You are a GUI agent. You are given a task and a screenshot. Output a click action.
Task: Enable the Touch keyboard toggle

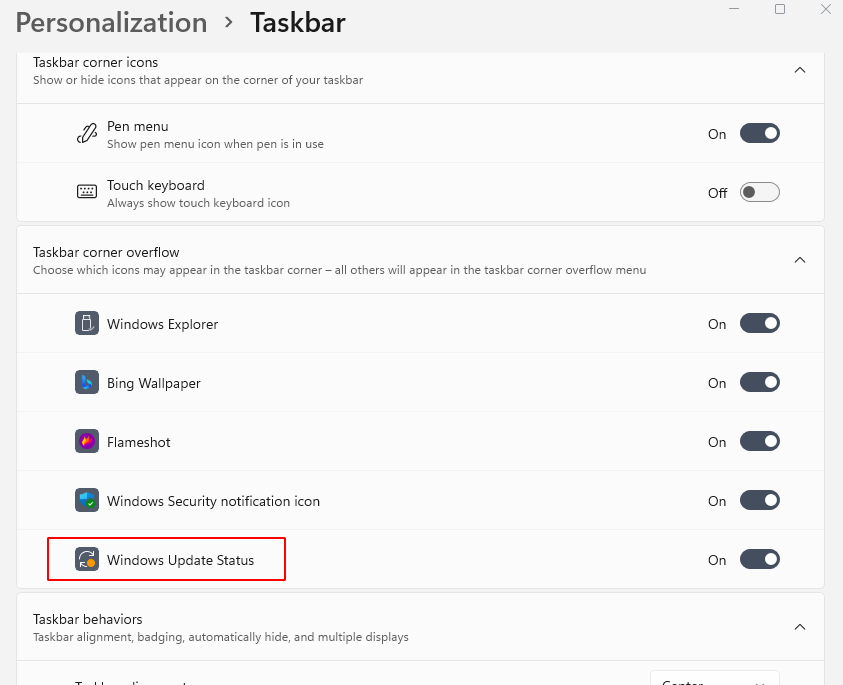pos(760,192)
